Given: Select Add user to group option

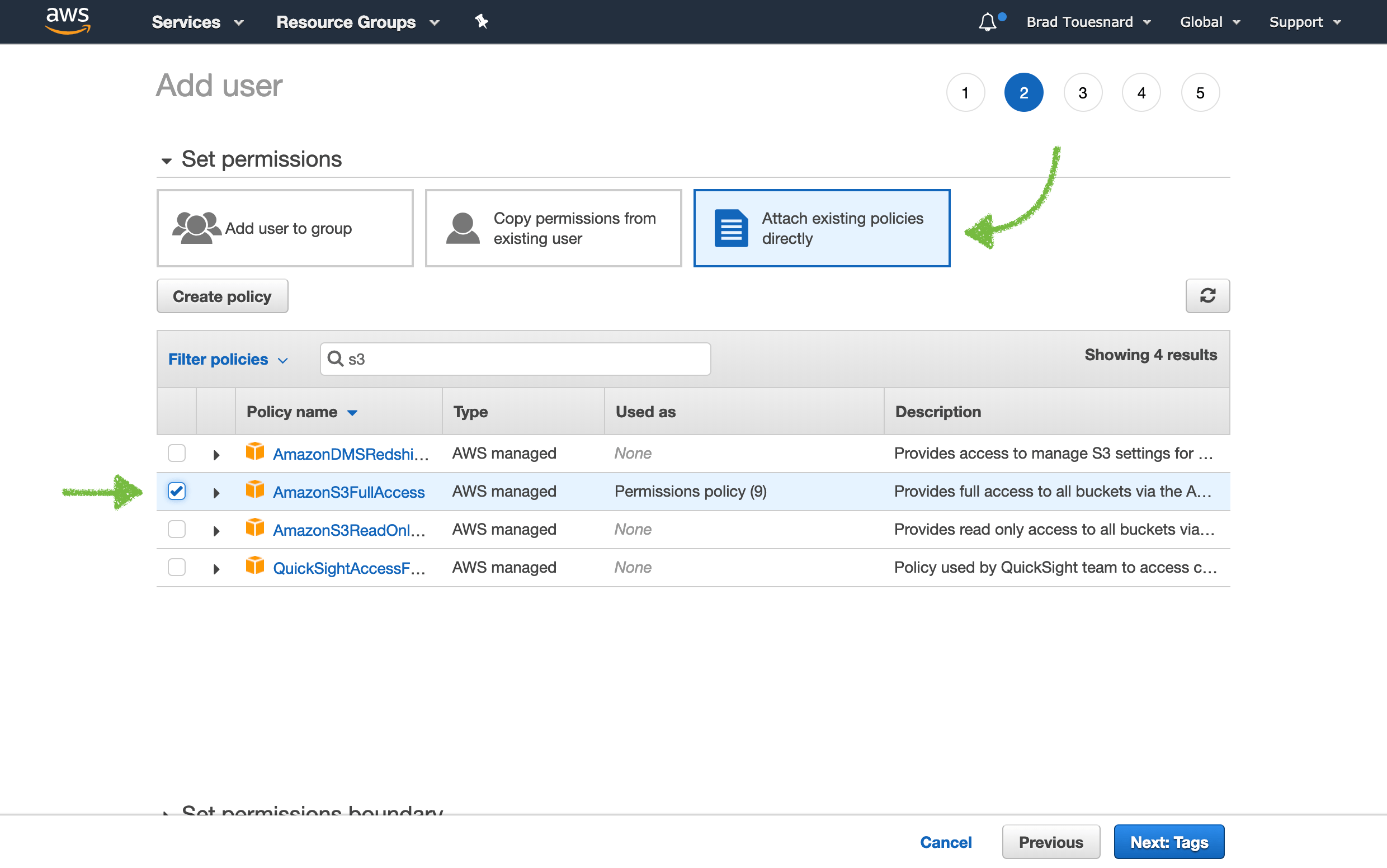Looking at the screenshot, I should [x=285, y=228].
